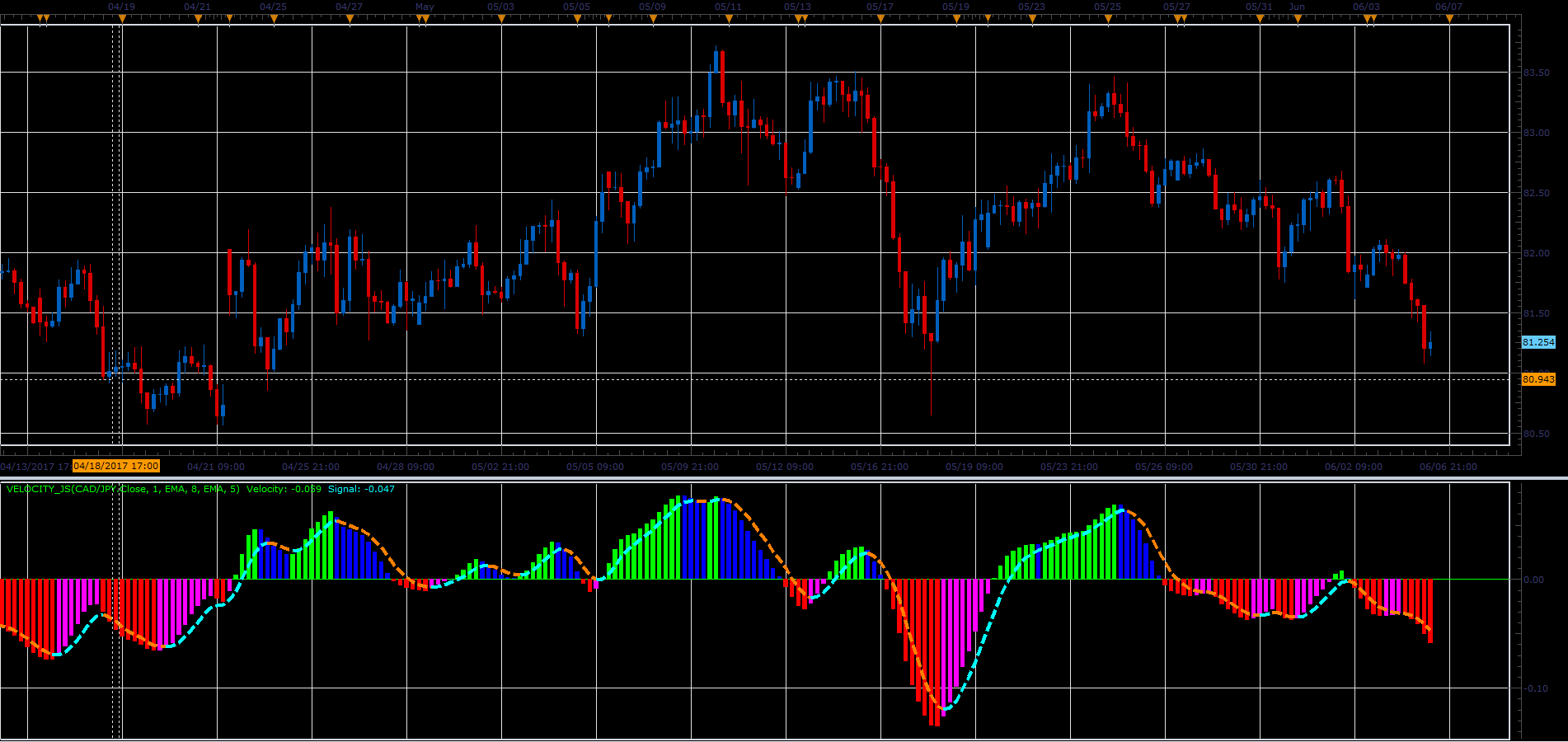Click the orange marker under 05/03

click(x=501, y=18)
